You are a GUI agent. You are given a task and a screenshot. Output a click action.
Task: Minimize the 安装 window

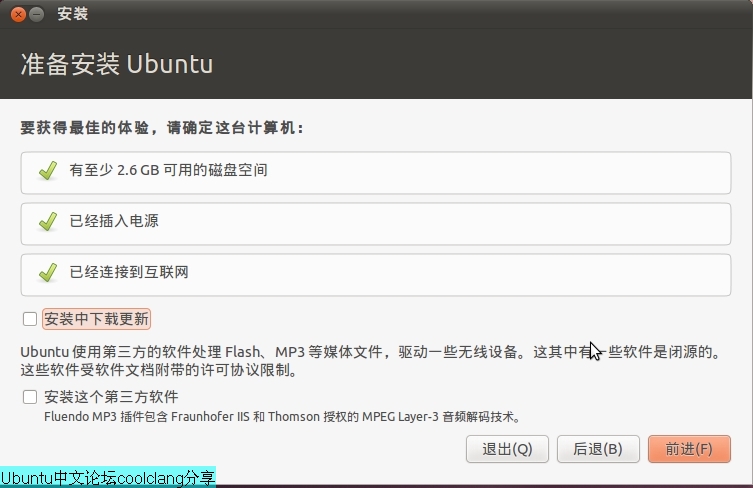point(36,14)
